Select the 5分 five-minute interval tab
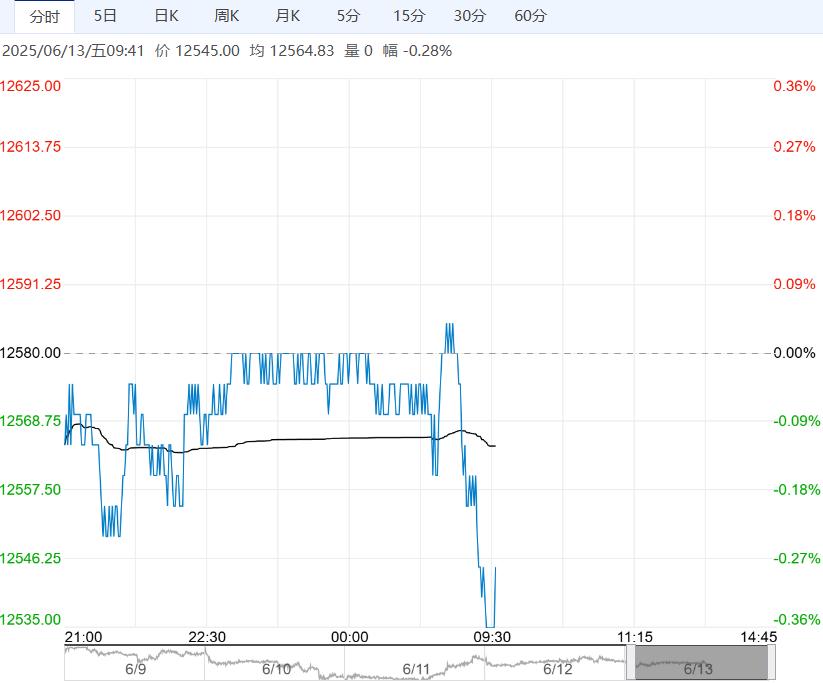Screen dimensions: 823x683 point(348,17)
